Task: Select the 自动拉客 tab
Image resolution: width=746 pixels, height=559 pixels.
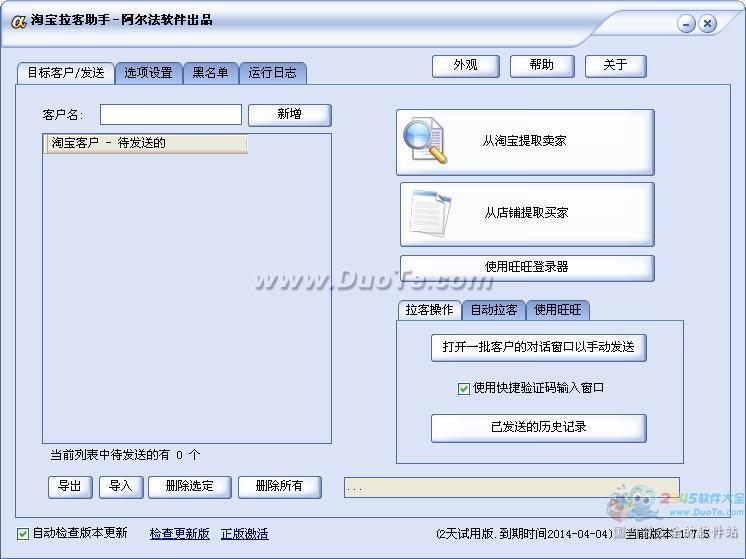Action: point(494,310)
